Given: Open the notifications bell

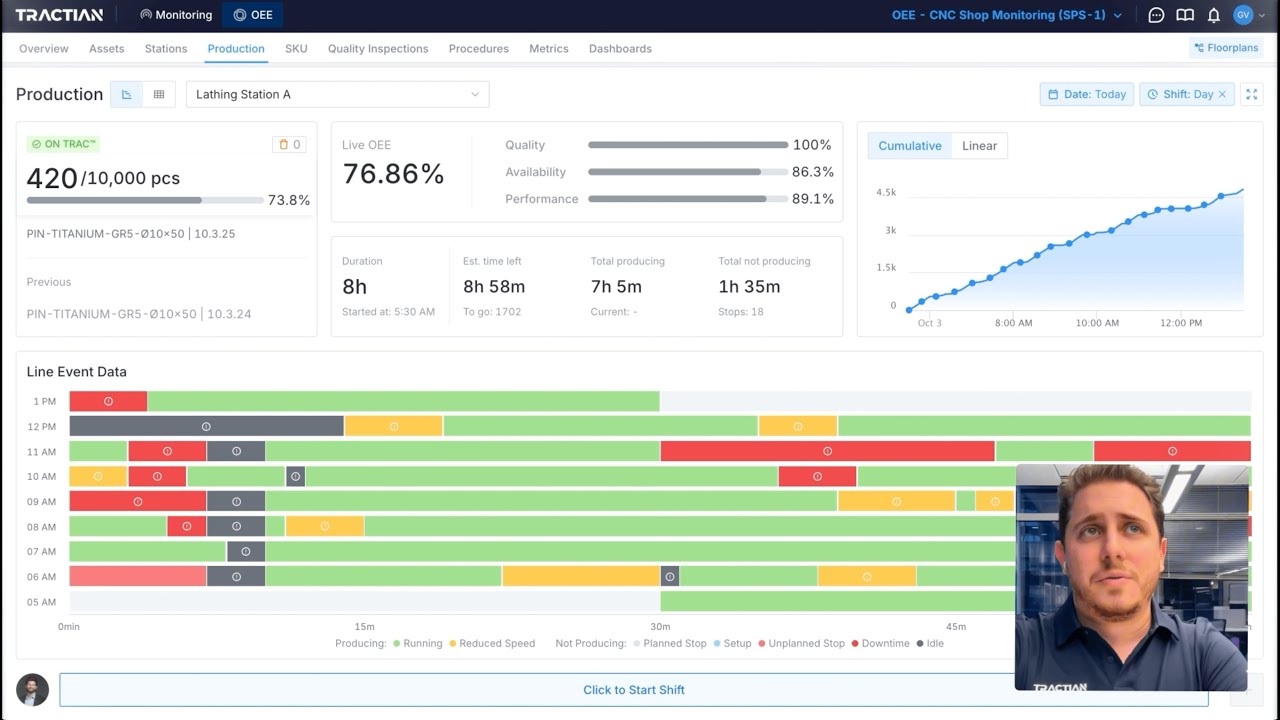Looking at the screenshot, I should [x=1213, y=15].
